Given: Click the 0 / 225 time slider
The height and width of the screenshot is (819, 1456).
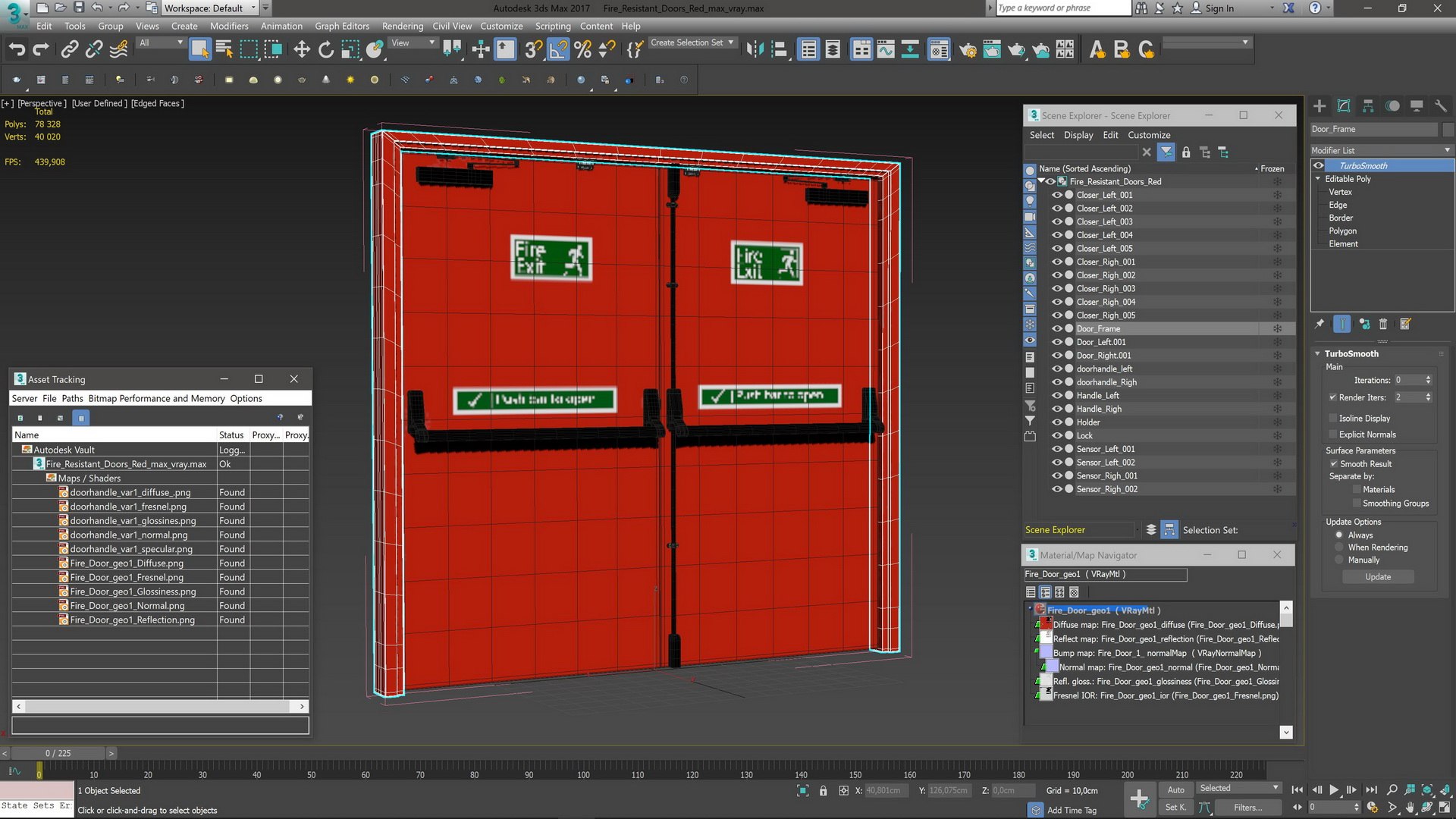Looking at the screenshot, I should (58, 753).
